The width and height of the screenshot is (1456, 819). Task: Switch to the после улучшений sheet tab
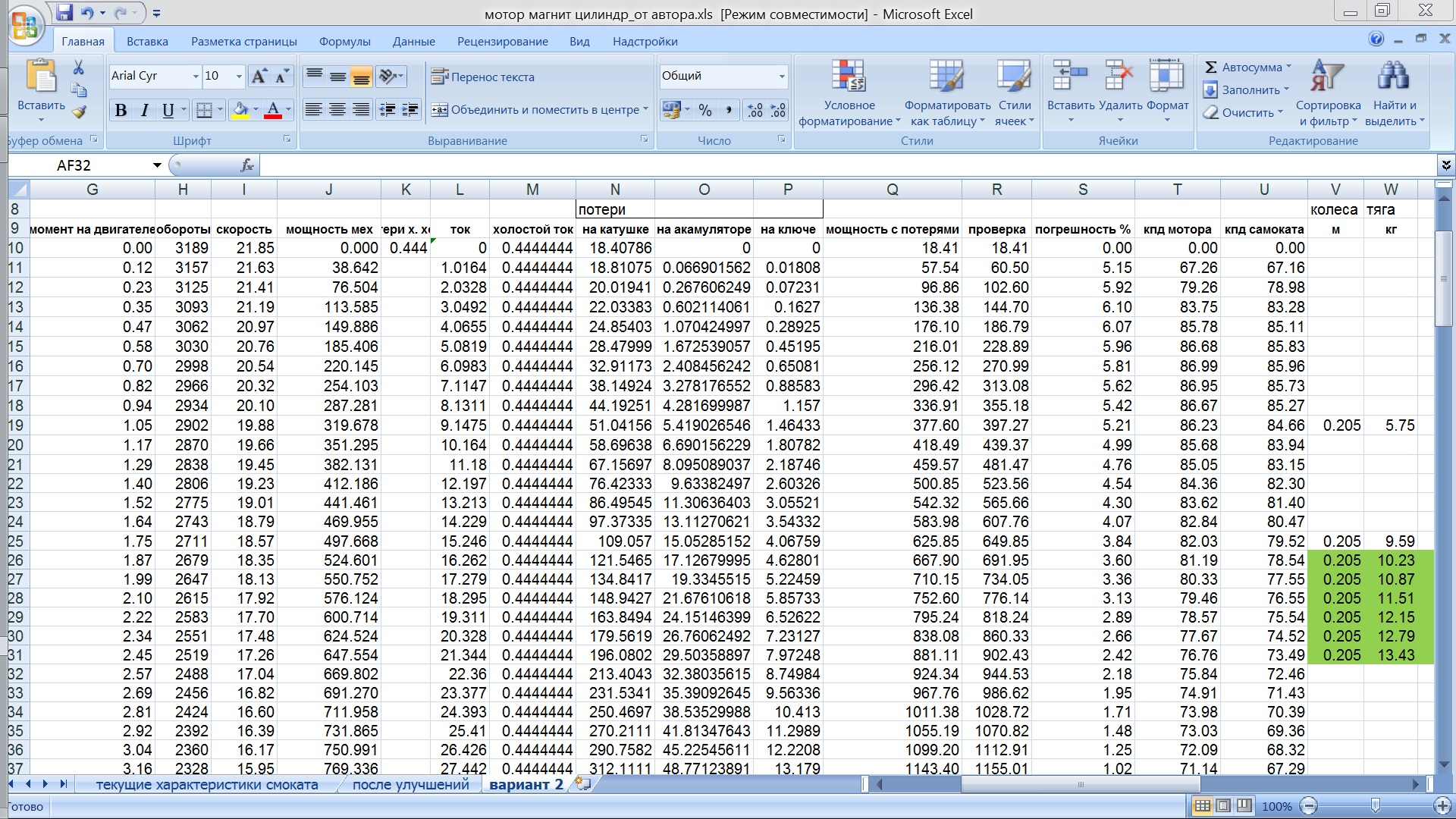(410, 785)
